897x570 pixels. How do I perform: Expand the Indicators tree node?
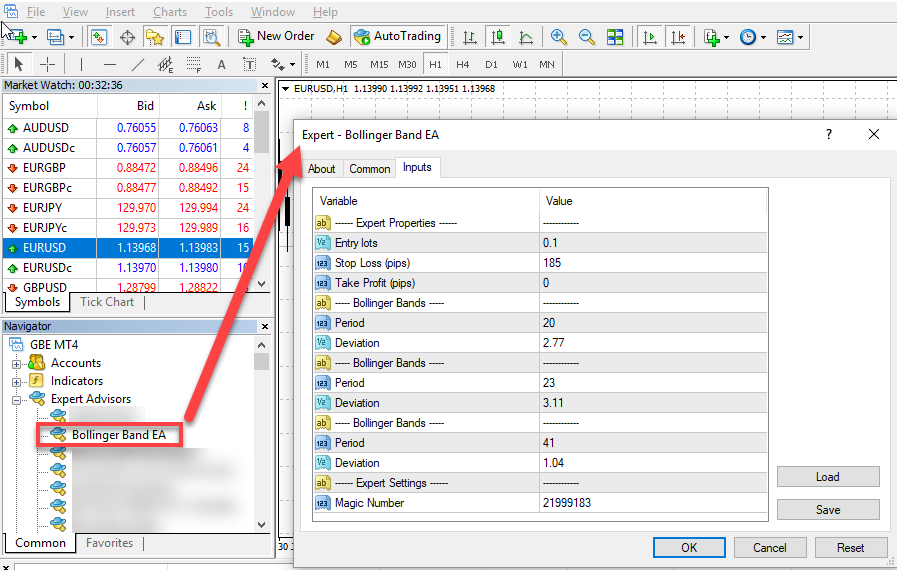(16, 382)
